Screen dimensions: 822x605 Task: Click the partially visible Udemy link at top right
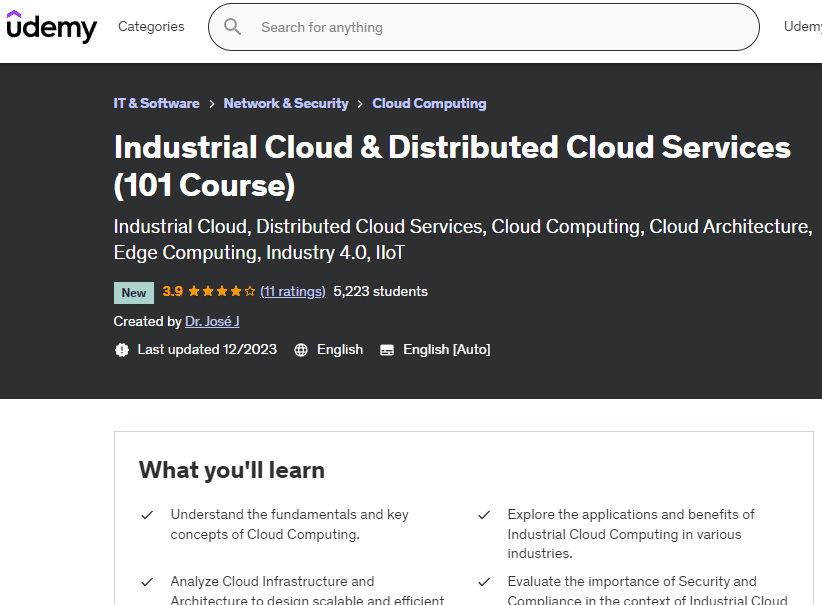point(802,27)
